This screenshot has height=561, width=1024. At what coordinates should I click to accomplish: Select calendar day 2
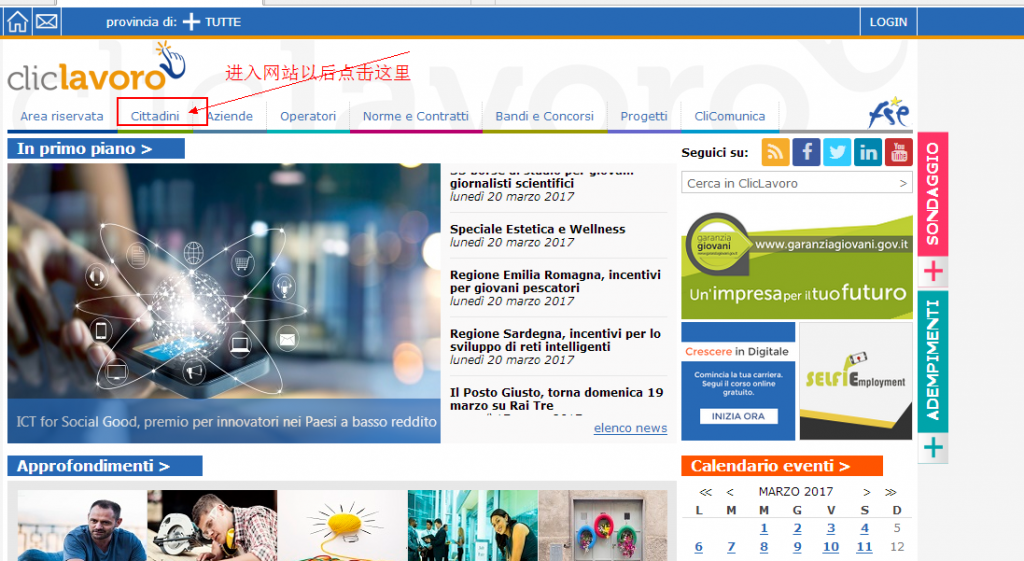tap(797, 528)
